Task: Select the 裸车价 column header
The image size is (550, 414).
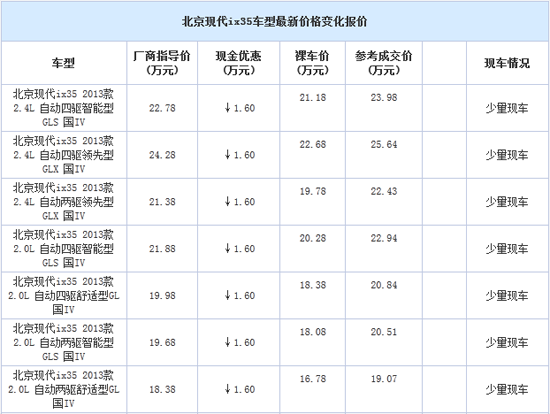Action: (313, 63)
